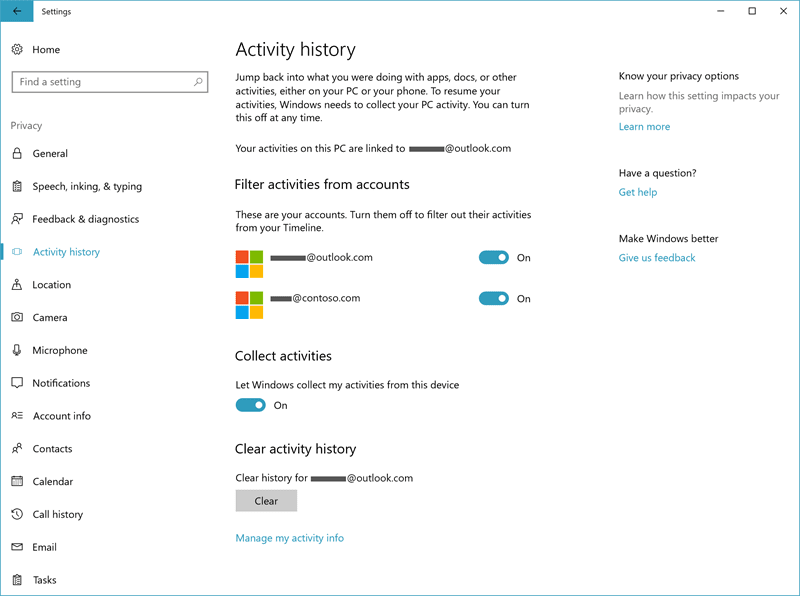Click the Find a setting search box

110,81
